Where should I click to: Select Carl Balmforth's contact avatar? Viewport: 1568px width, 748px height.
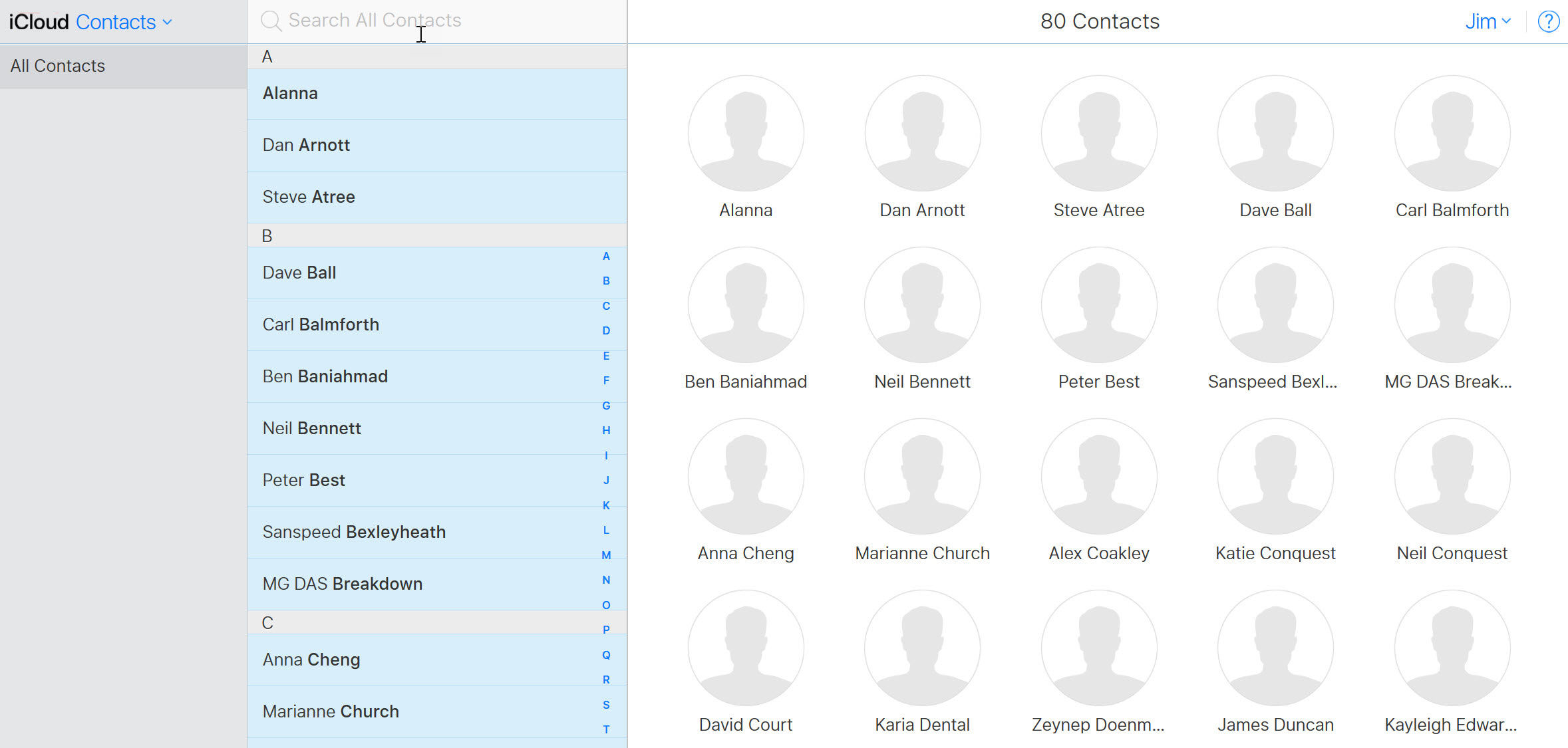click(x=1452, y=133)
